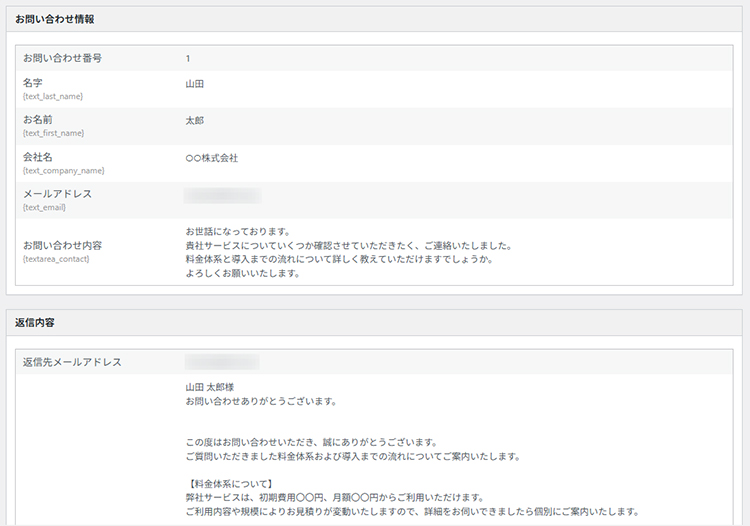Click the first name value 太郎

pyautogui.click(x=195, y=121)
